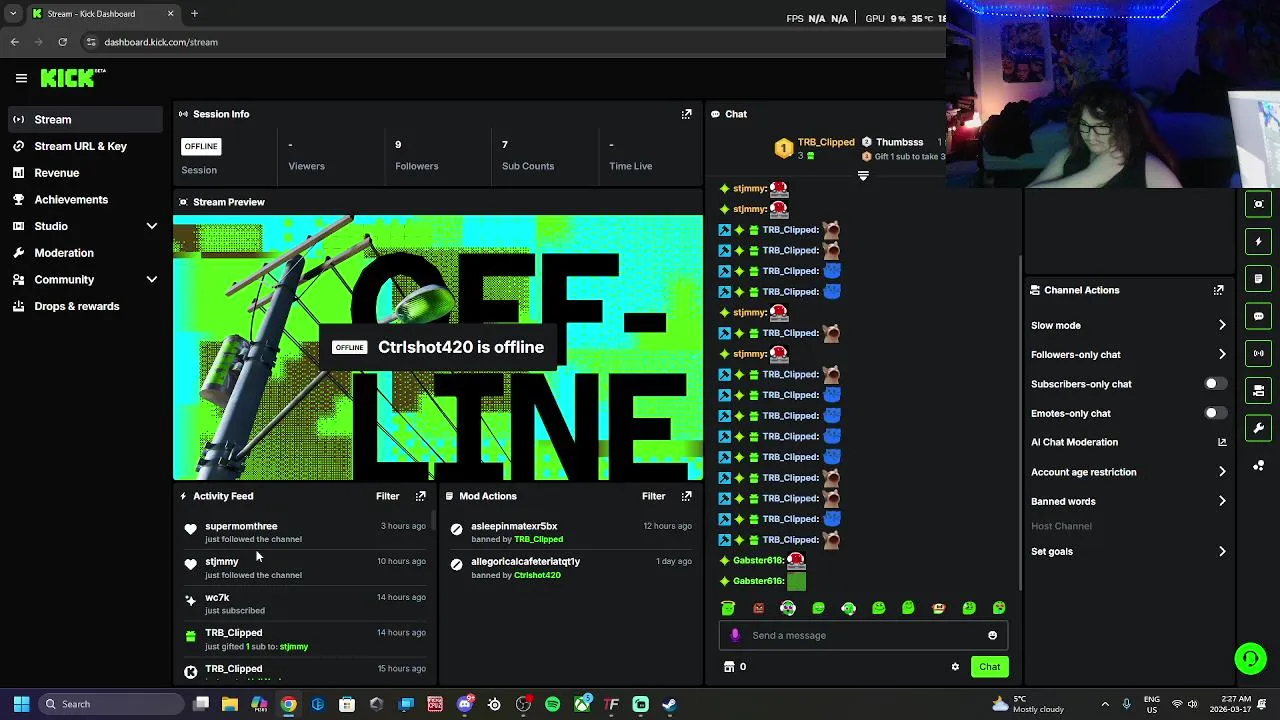Open Drops & rewards page

pyautogui.click(x=84, y=306)
